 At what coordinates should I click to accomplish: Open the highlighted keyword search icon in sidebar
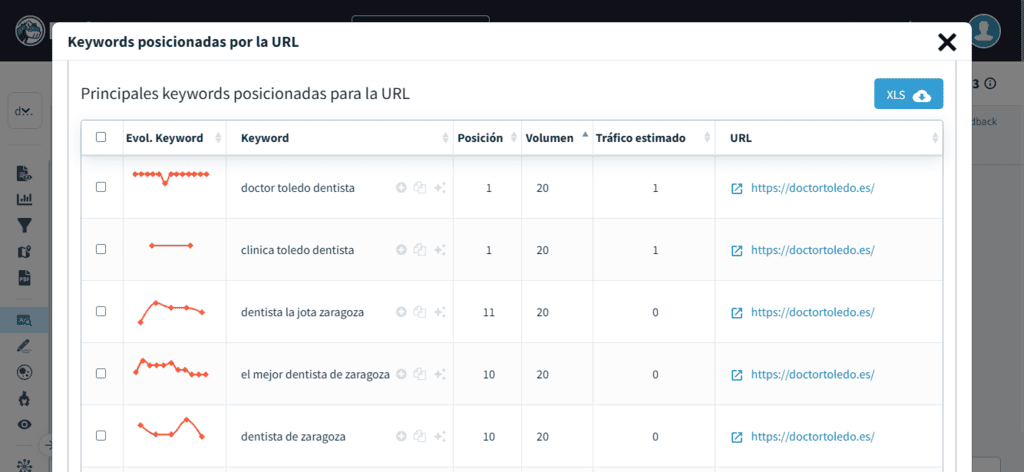(x=24, y=320)
